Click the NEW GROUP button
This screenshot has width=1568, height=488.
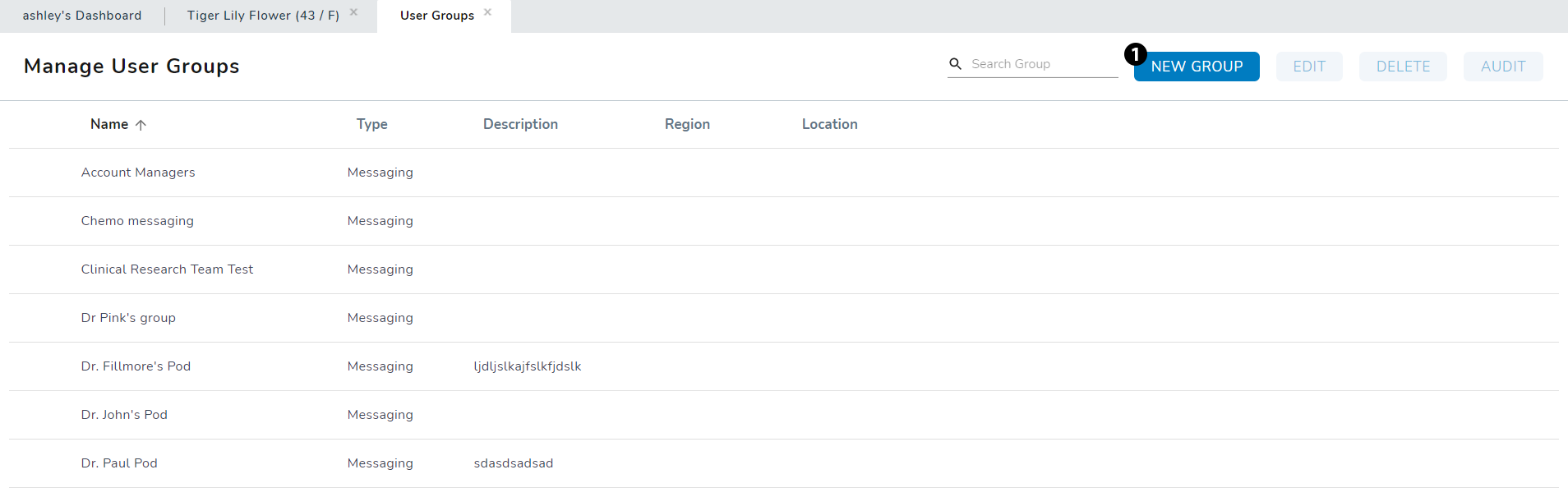[1197, 67]
